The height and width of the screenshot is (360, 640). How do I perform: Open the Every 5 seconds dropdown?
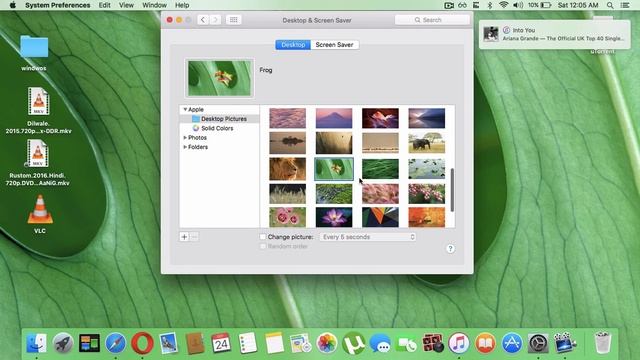click(368, 237)
